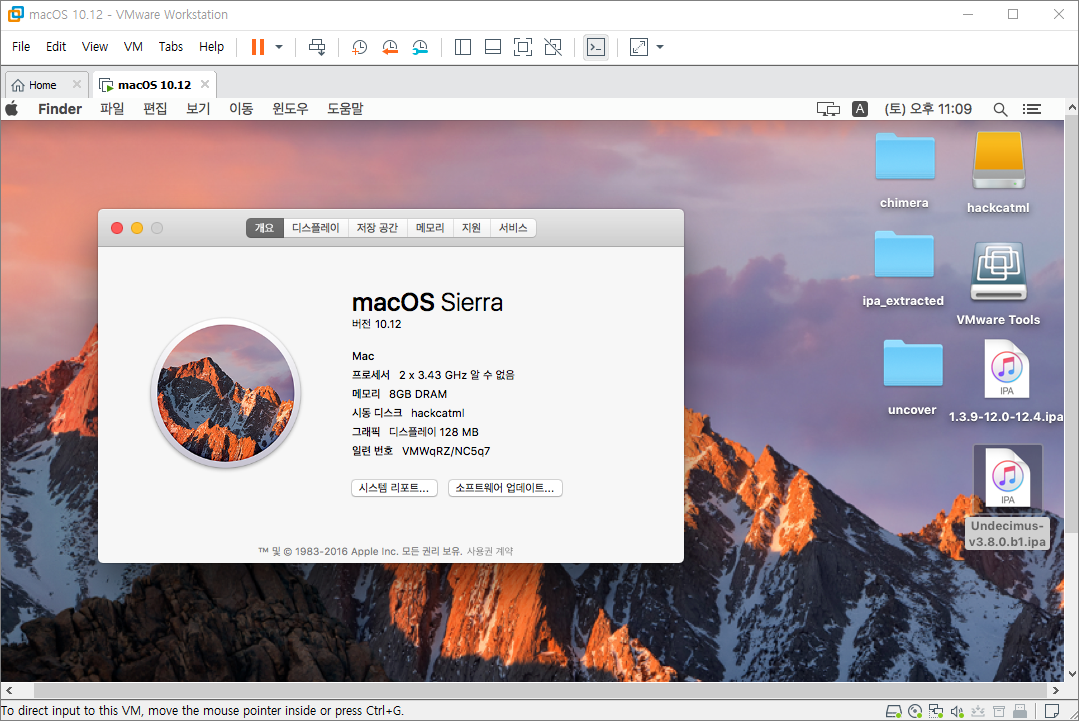Open the 윈도우 menu
The width and height of the screenshot is (1079, 721).
pyautogui.click(x=290, y=109)
